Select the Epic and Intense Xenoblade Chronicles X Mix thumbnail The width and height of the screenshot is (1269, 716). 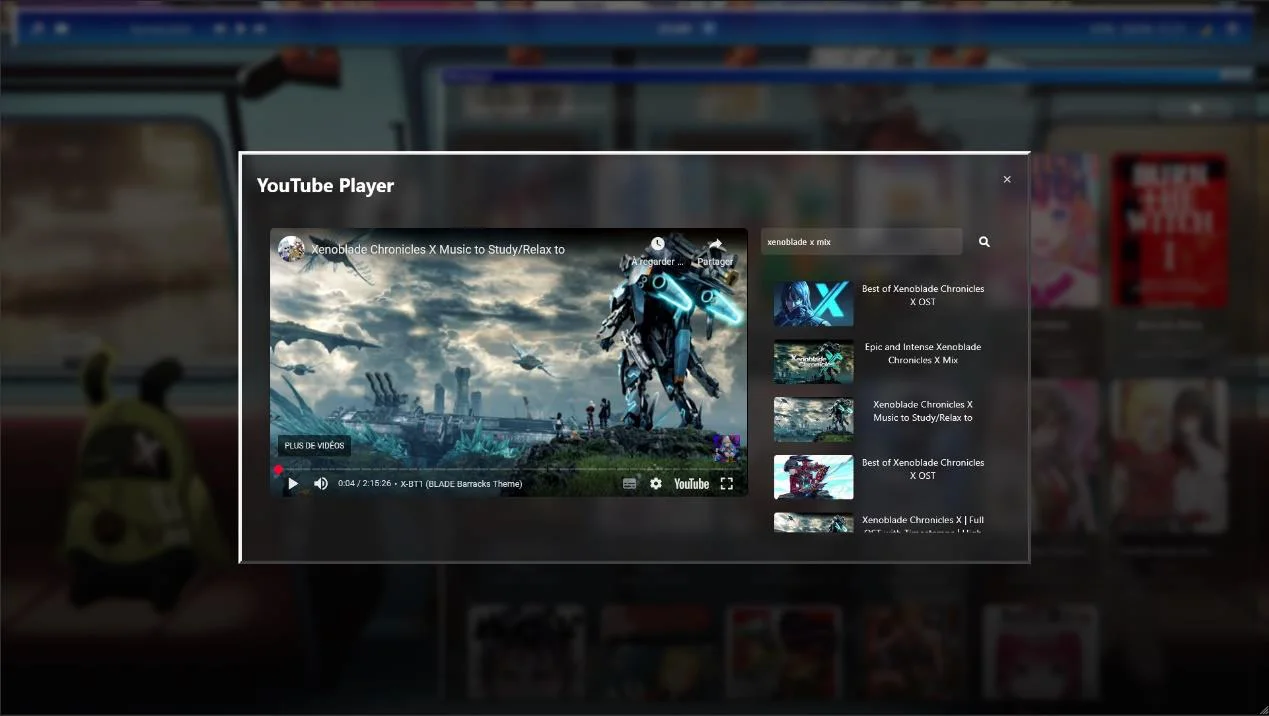pyautogui.click(x=814, y=361)
